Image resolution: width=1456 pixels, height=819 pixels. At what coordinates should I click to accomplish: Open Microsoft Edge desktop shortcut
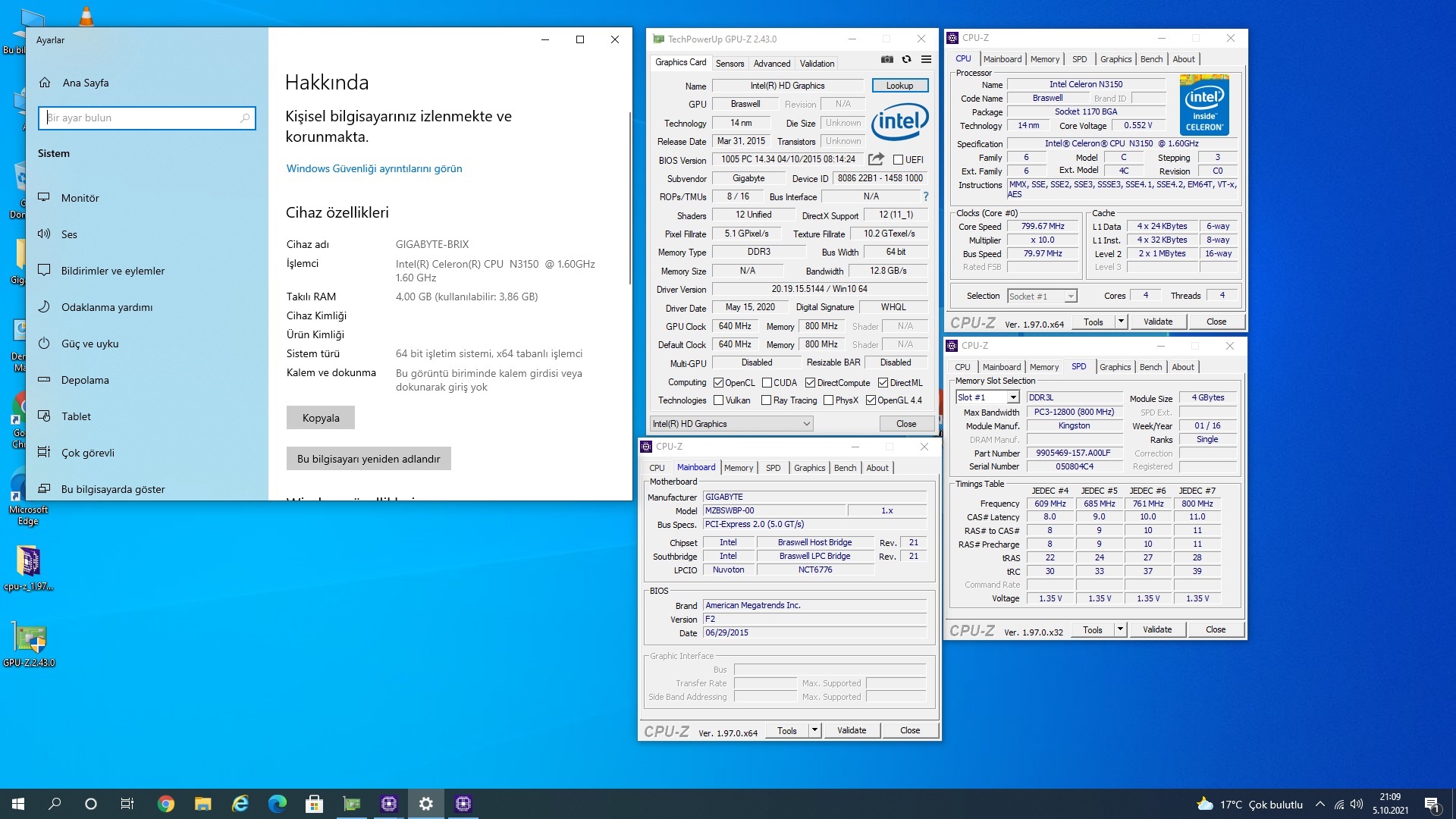(28, 497)
